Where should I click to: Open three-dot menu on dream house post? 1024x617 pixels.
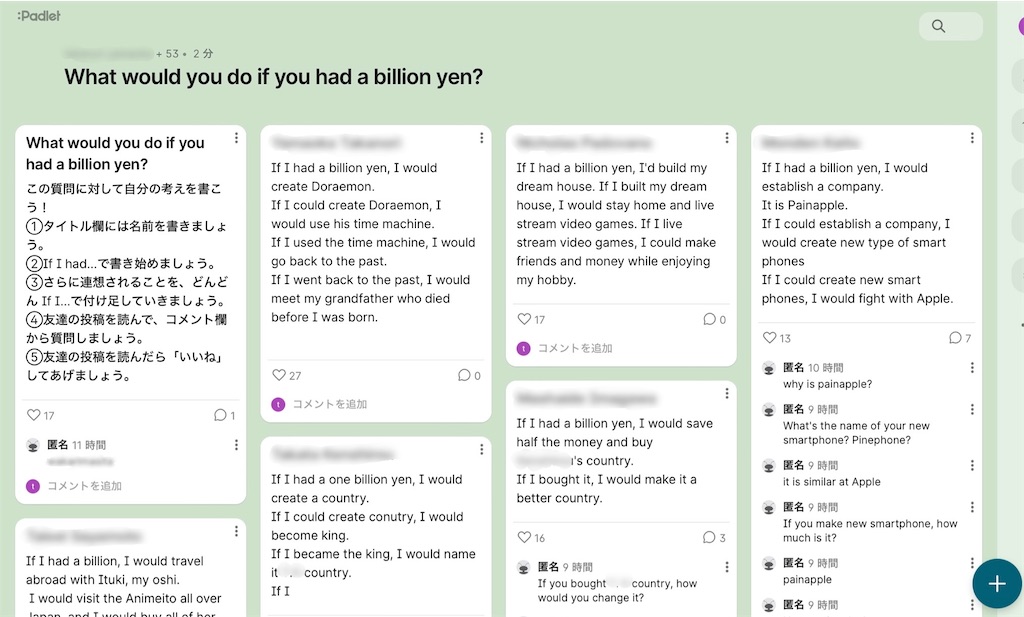pos(727,138)
